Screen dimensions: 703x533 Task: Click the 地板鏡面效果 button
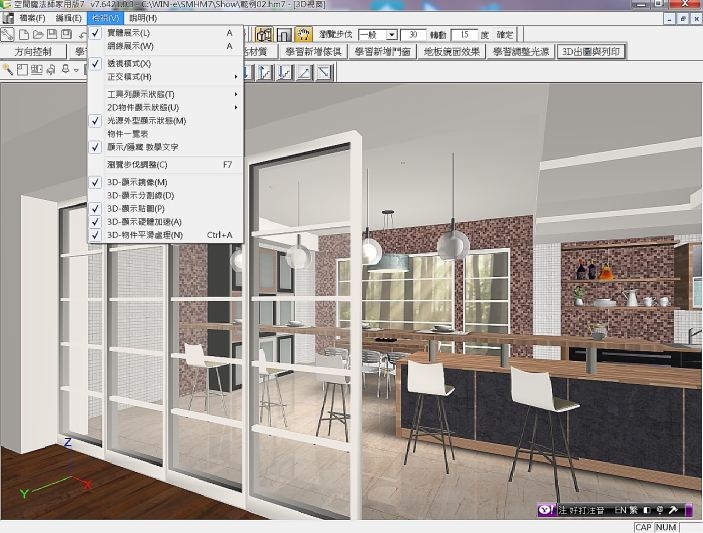[x=452, y=52]
